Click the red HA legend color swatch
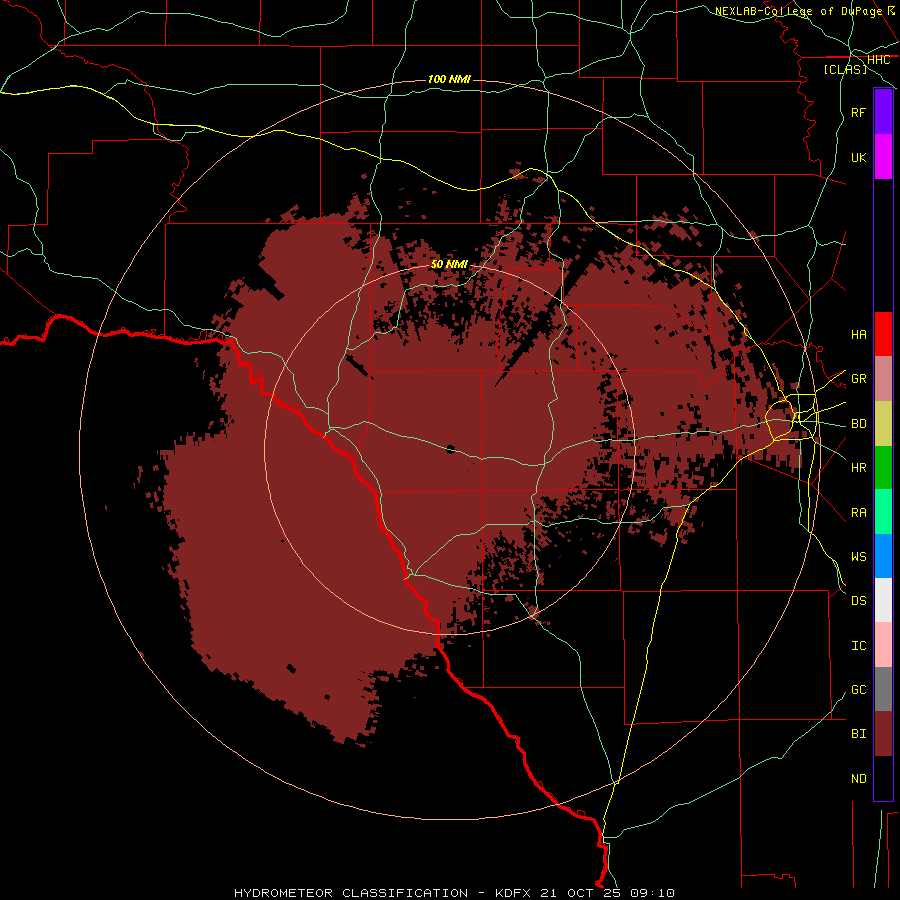This screenshot has height=900, width=900. pyautogui.click(x=883, y=334)
